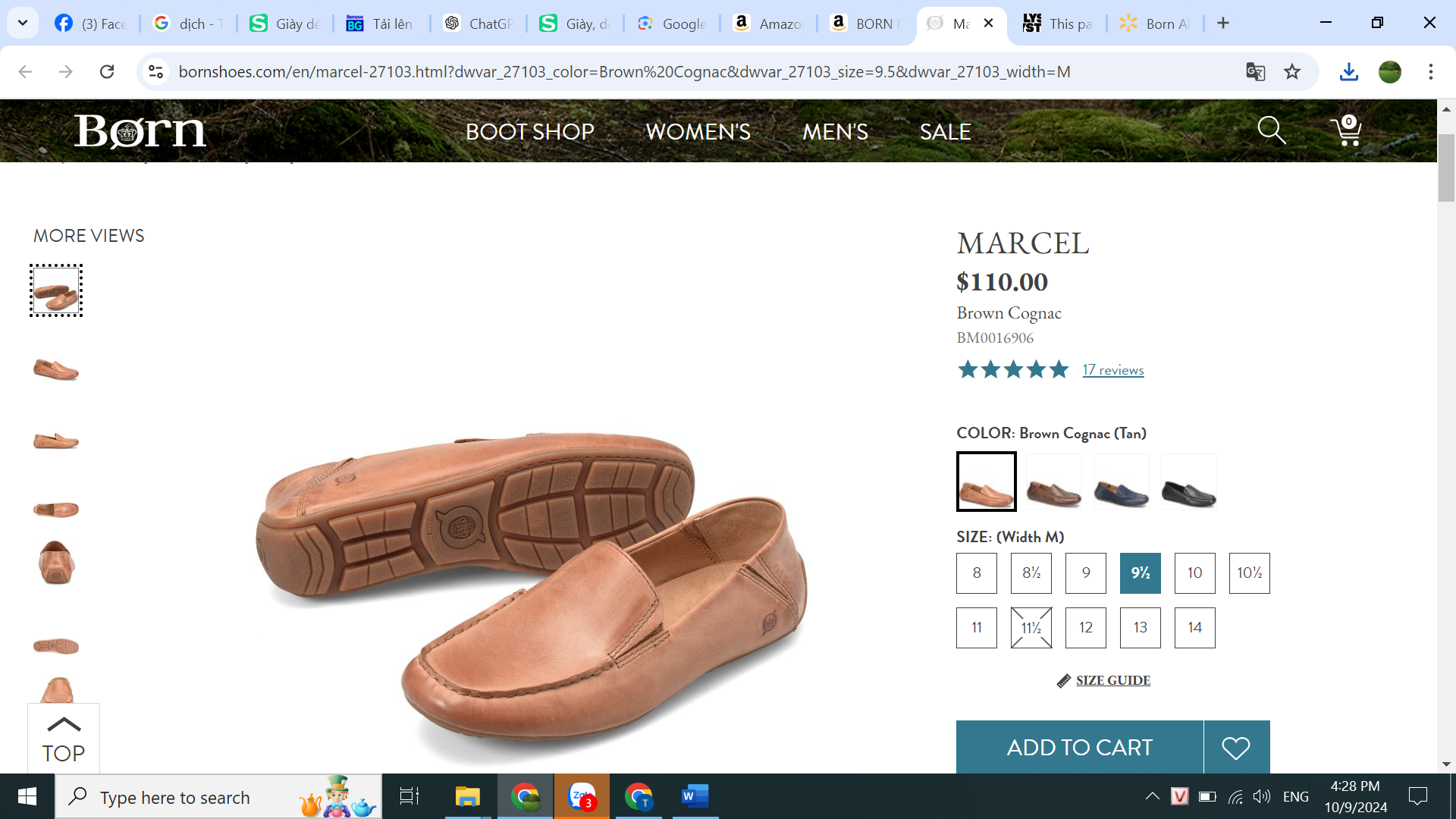Bookmark page with star icon
This screenshot has width=1456, height=819.
coord(1292,71)
